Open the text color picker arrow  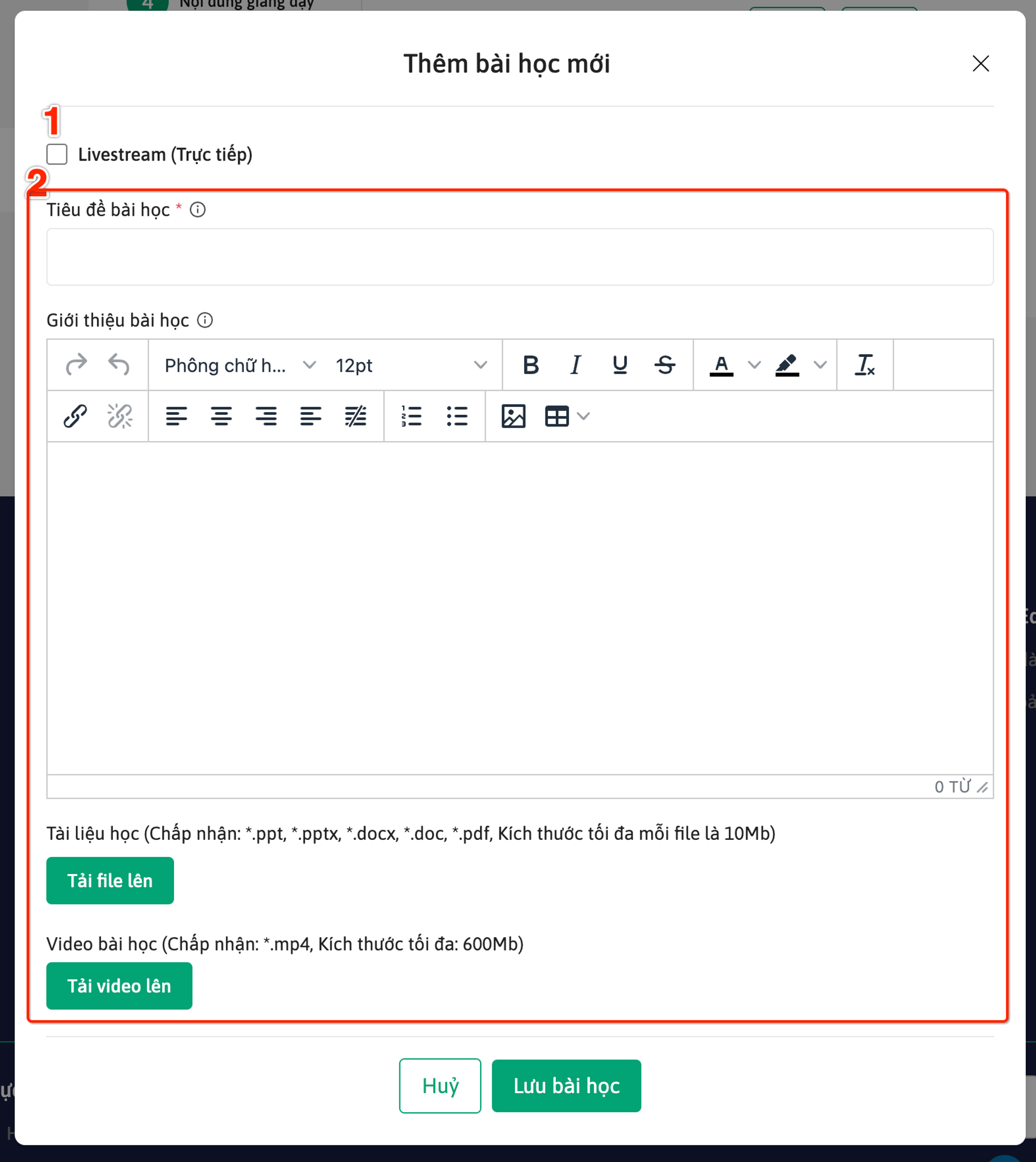[754, 365]
